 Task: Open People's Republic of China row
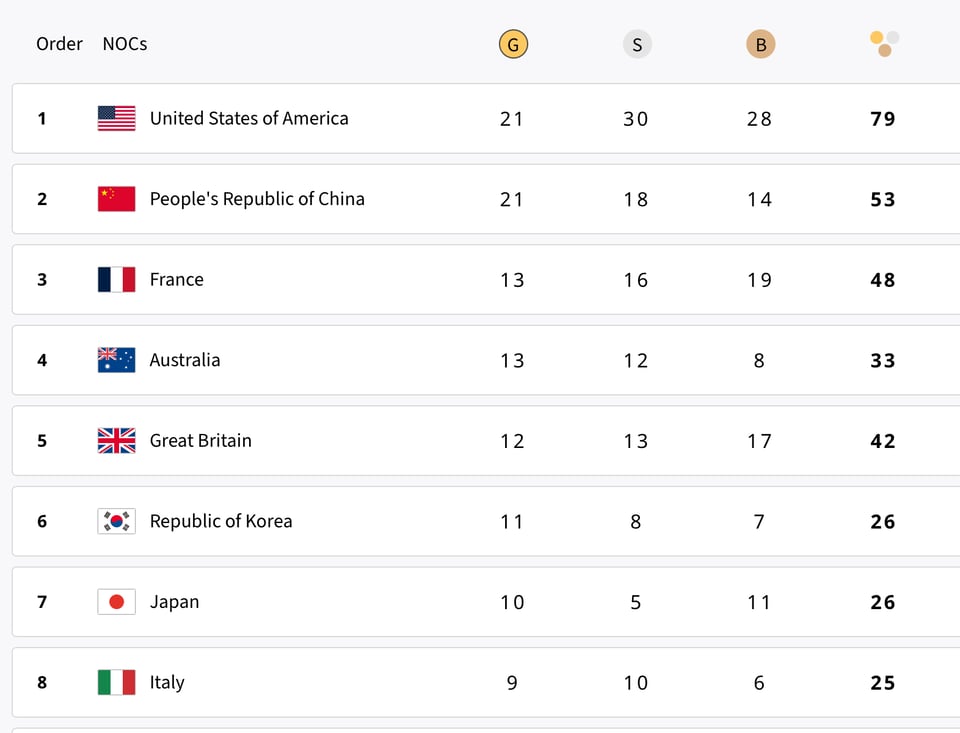[x=257, y=199]
